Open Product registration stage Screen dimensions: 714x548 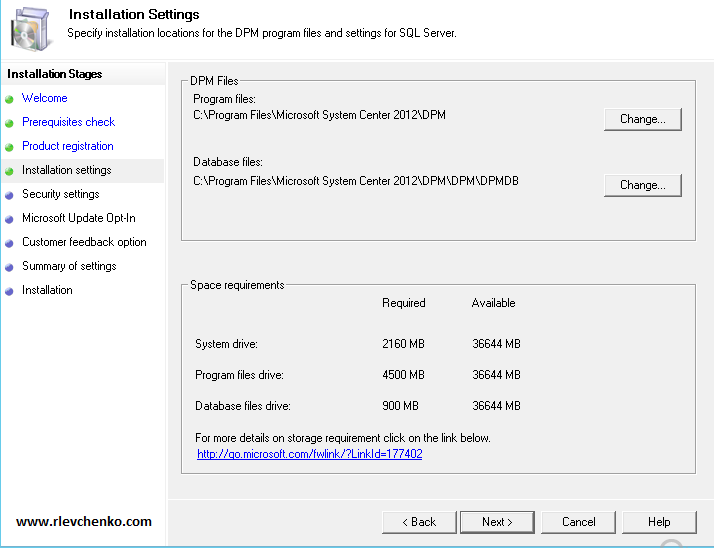tap(68, 146)
